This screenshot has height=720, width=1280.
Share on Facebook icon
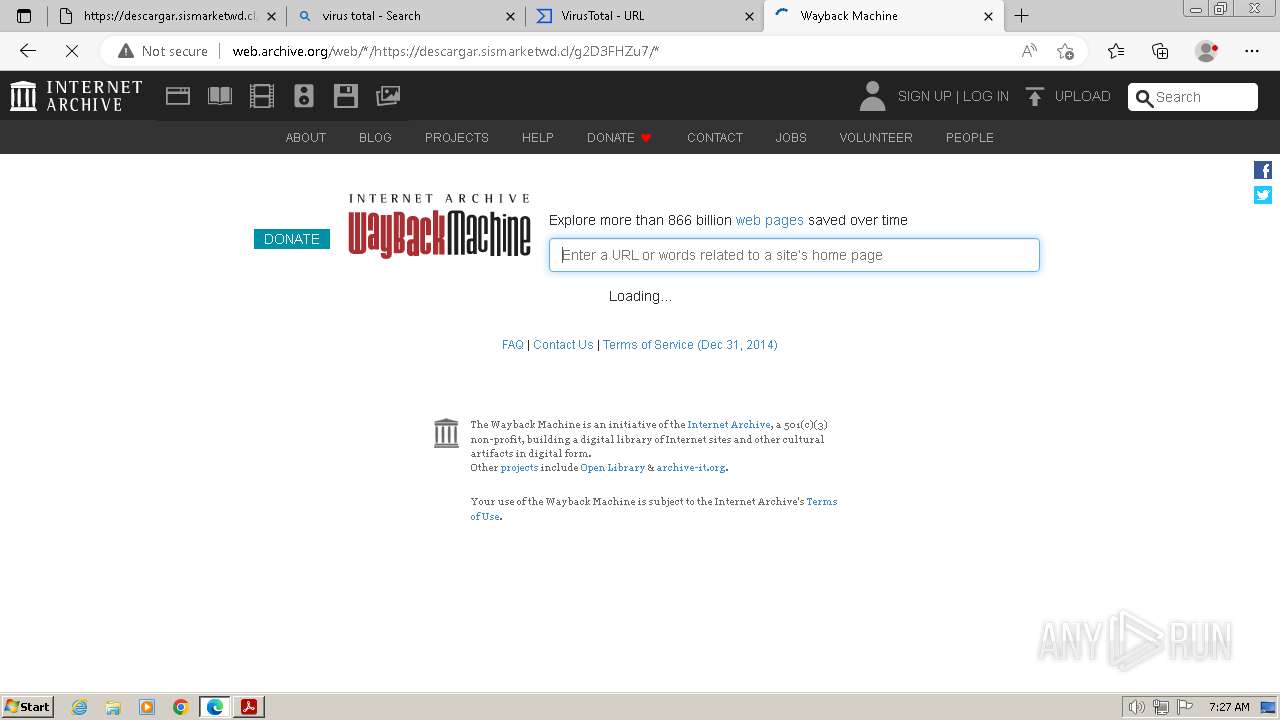(1263, 170)
